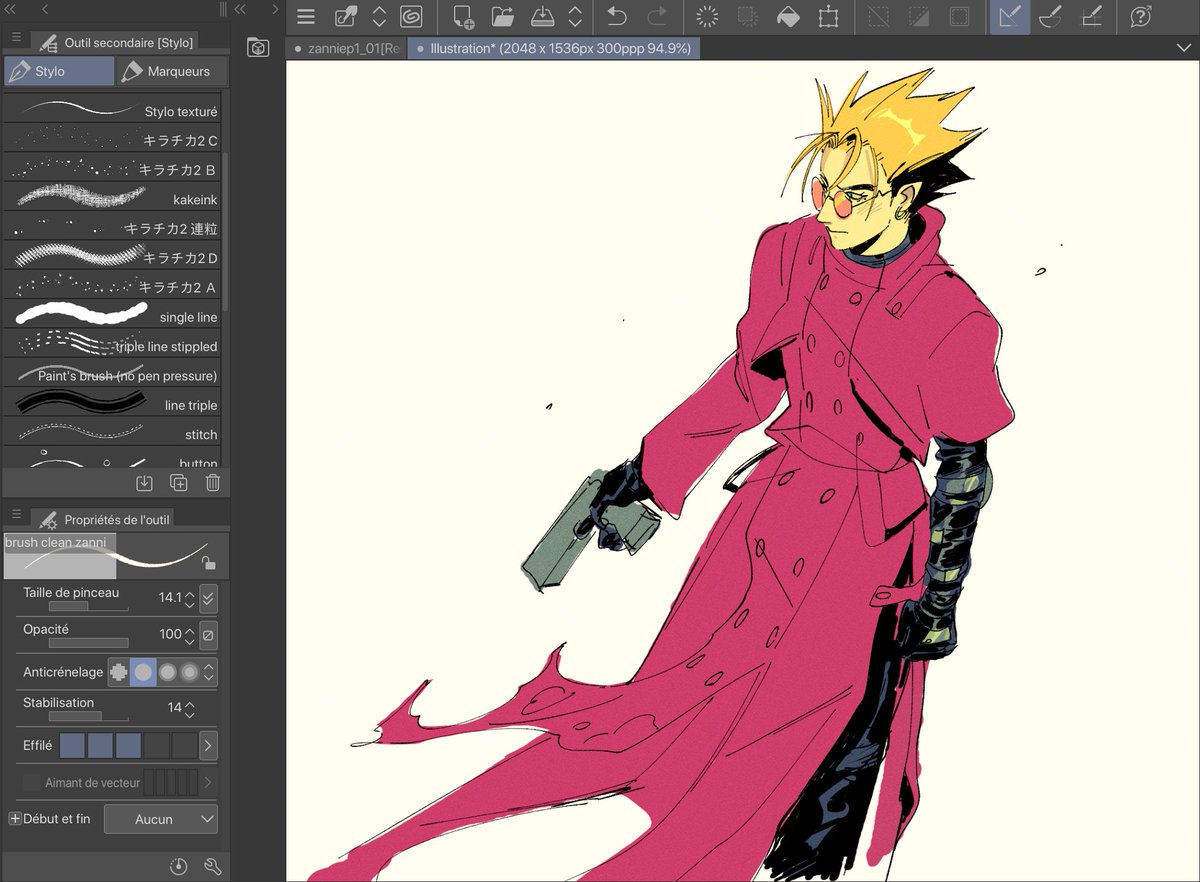
Task: Open the Outil secondaire [Stylo] palette tab
Action: (115, 42)
